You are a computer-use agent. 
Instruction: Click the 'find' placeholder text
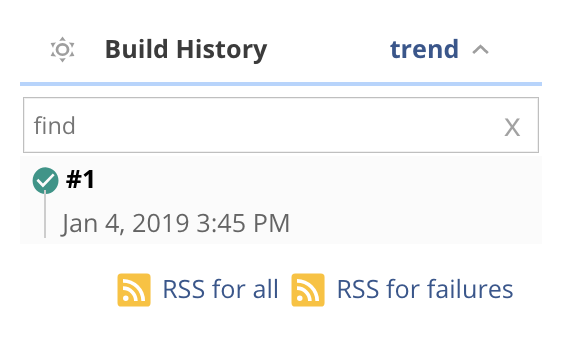pos(55,125)
